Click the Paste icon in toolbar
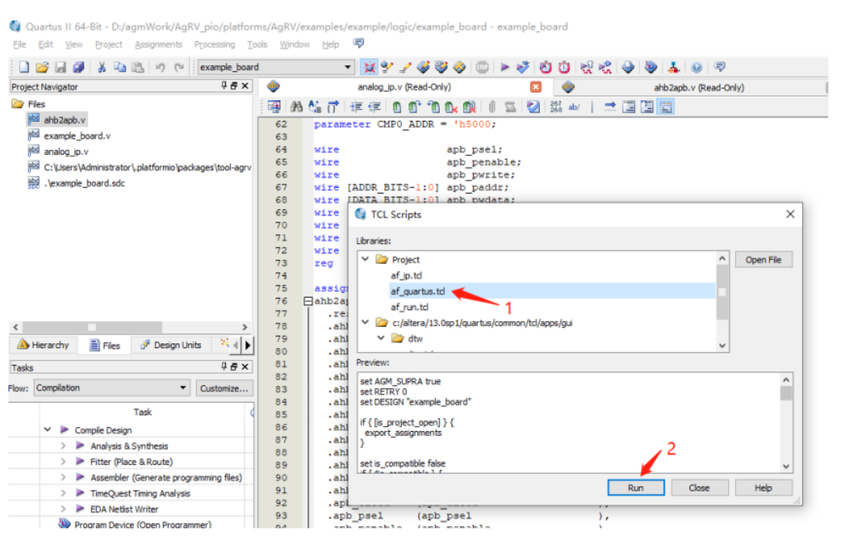 138,67
